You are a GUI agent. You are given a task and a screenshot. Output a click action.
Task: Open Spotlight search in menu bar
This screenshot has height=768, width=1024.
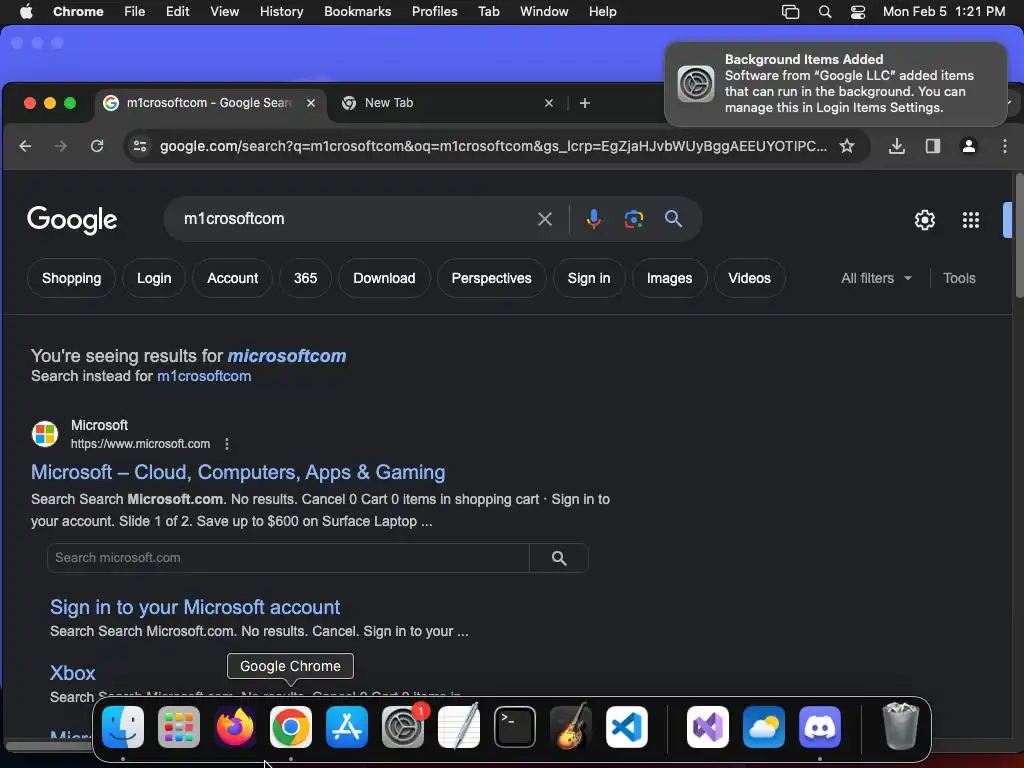pos(825,12)
